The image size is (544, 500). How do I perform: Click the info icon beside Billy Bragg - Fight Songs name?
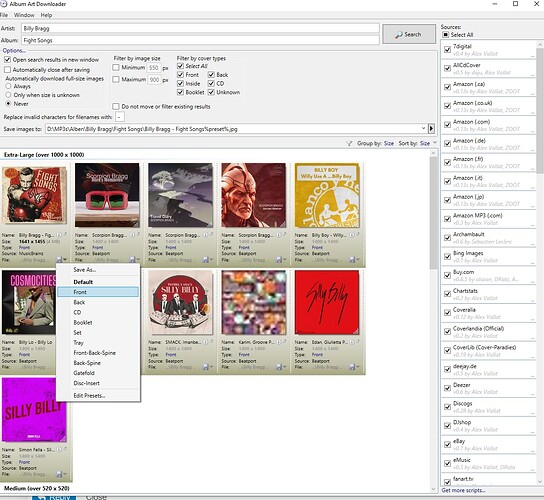coord(59,235)
